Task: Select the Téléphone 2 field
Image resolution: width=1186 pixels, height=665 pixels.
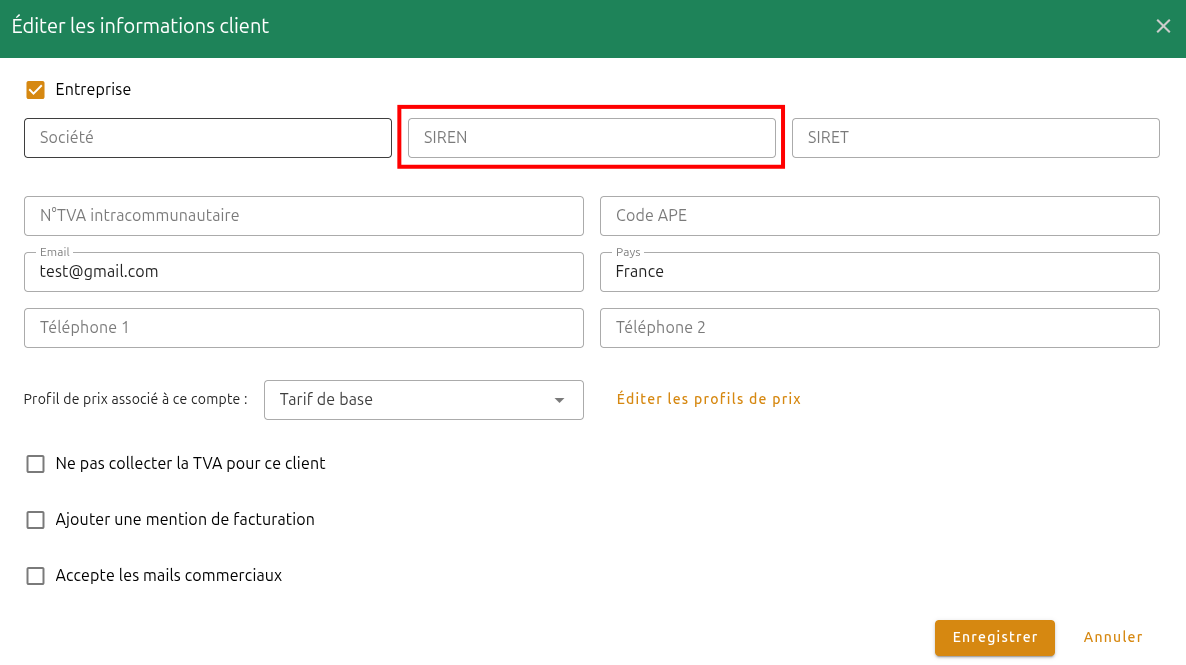Action: pos(880,328)
